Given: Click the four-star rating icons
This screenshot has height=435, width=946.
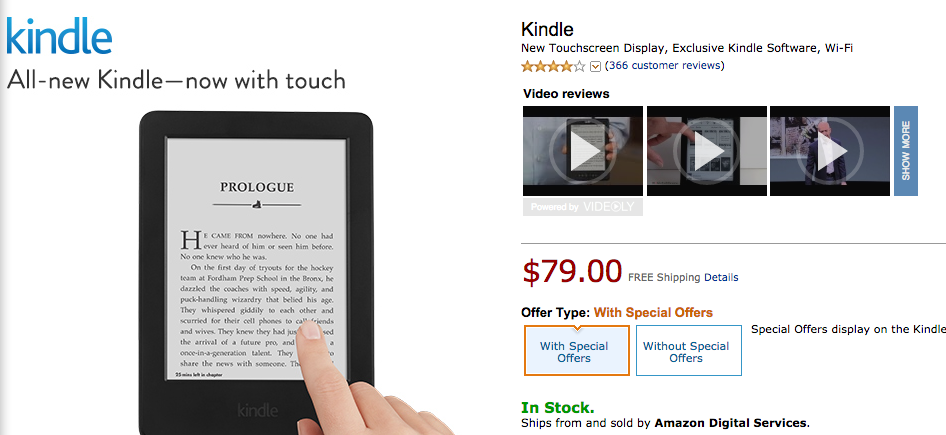Looking at the screenshot, I should 553,66.
